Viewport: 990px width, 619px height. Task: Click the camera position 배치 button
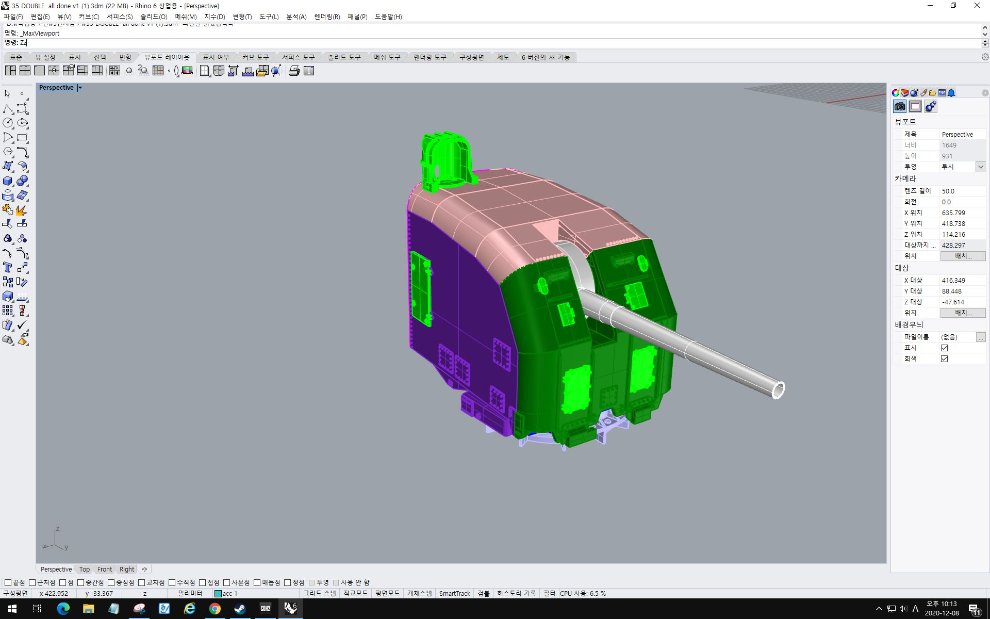[962, 256]
